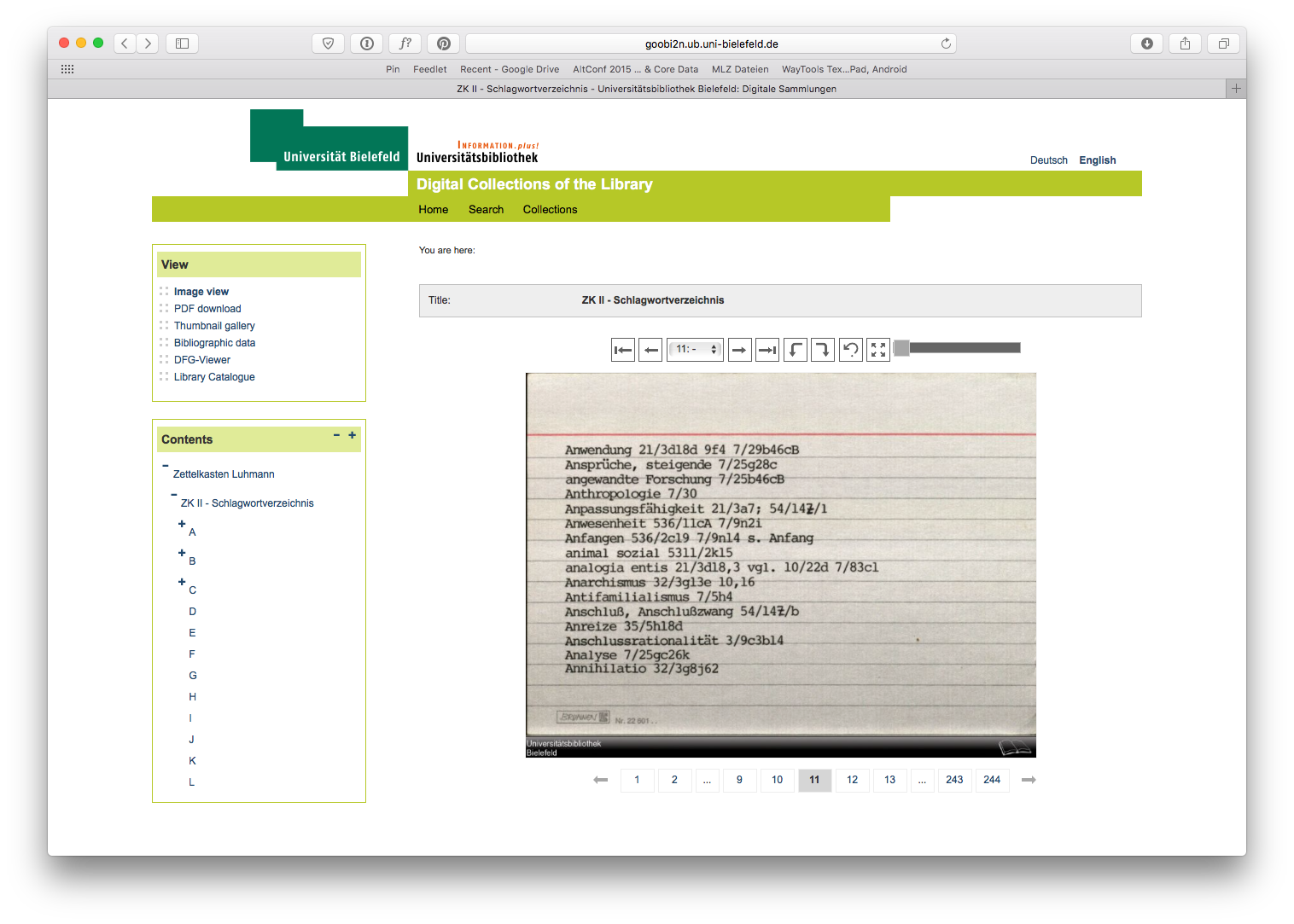
Task: Click the zoom slider handle
Action: click(901, 348)
